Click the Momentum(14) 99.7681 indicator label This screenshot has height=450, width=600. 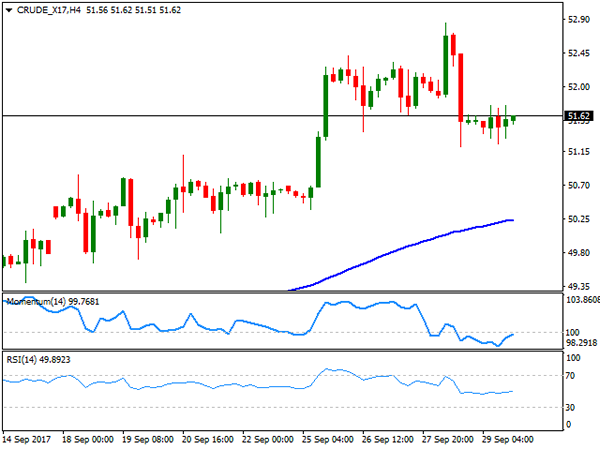coord(53,302)
